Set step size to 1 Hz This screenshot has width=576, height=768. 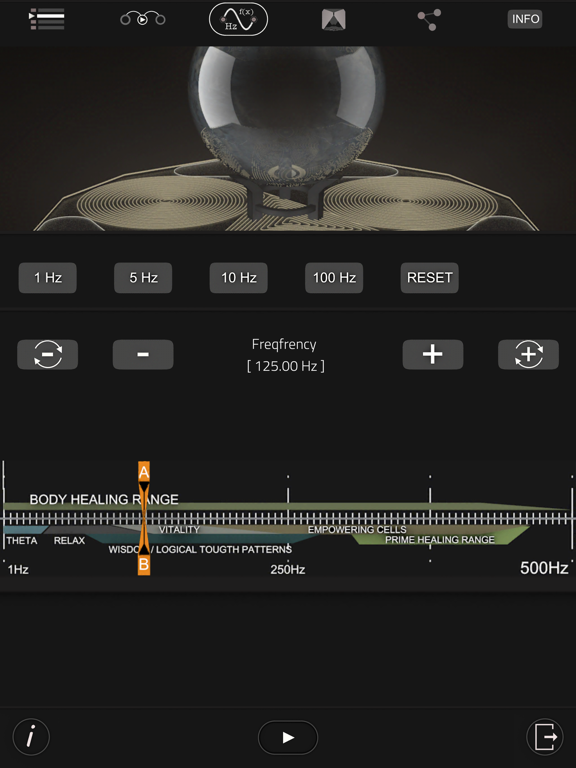coord(48,278)
